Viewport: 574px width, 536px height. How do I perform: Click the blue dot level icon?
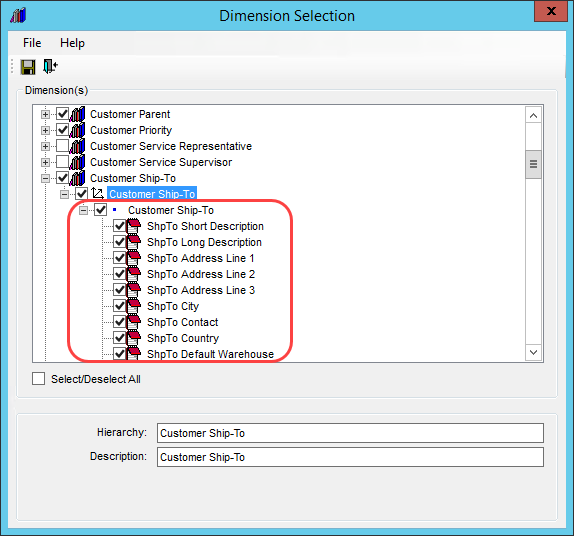click(x=115, y=210)
